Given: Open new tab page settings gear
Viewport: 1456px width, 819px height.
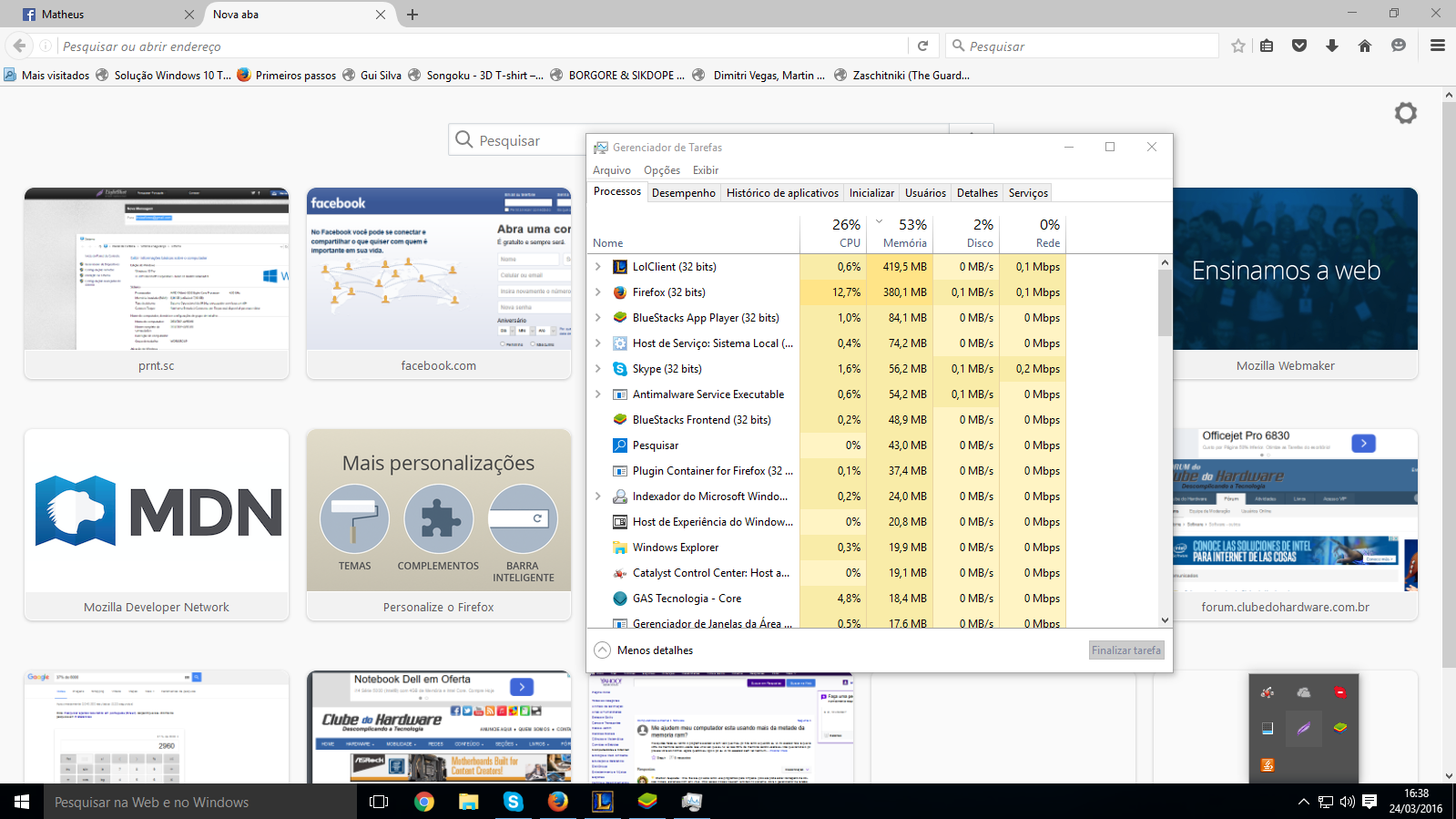Looking at the screenshot, I should pyautogui.click(x=1406, y=113).
